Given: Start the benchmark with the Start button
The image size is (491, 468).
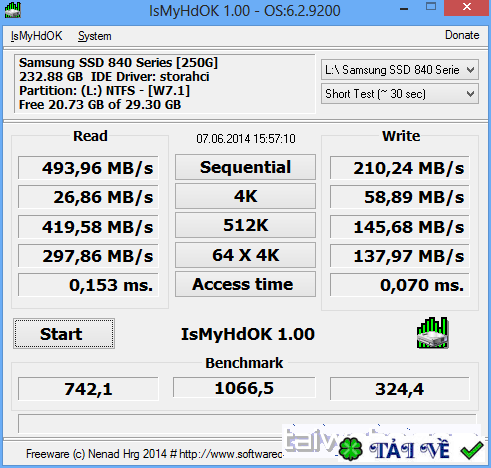Looking at the screenshot, I should (64, 334).
